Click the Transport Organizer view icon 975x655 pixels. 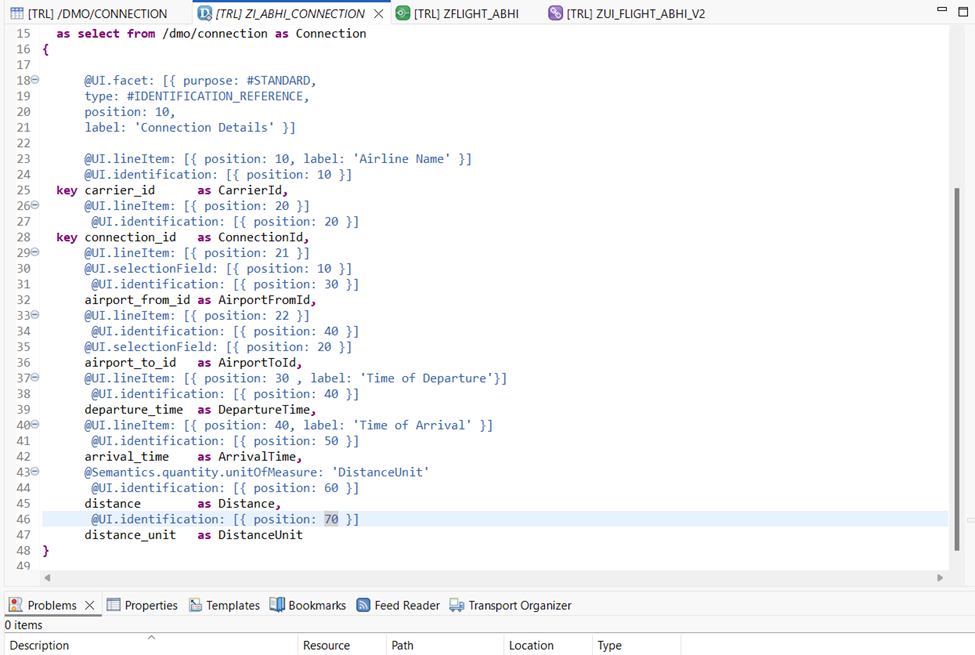[457, 605]
